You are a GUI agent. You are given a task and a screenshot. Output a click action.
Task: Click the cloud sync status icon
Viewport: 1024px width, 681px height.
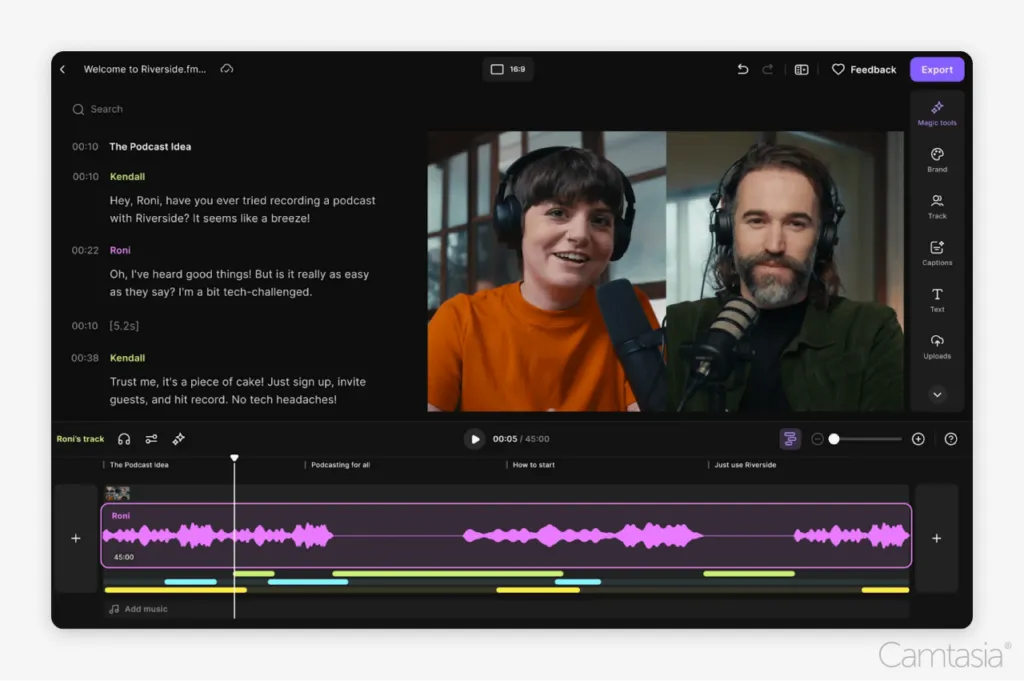pos(227,69)
